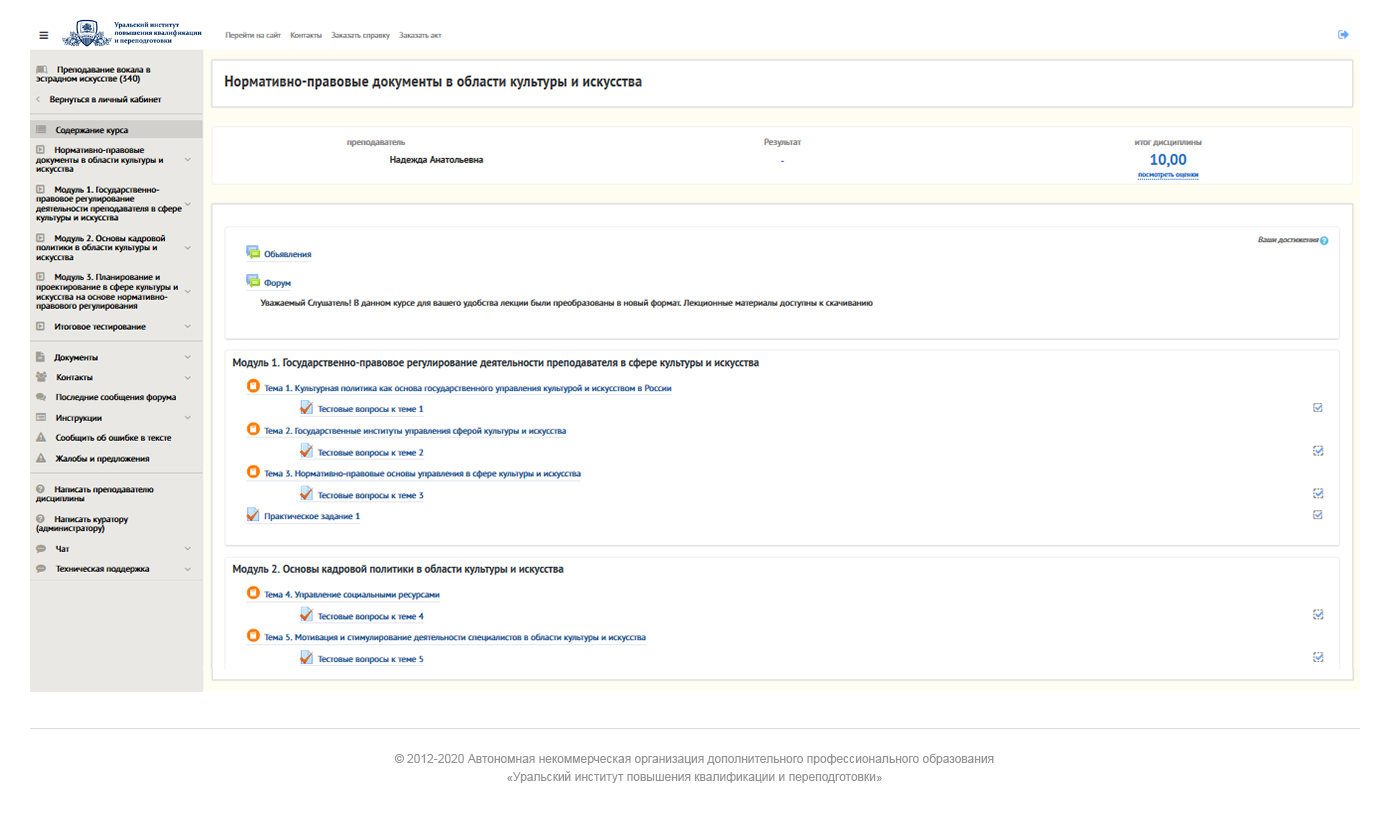Click the hamburger menu icon
The height and width of the screenshot is (830, 1390).
click(x=44, y=35)
